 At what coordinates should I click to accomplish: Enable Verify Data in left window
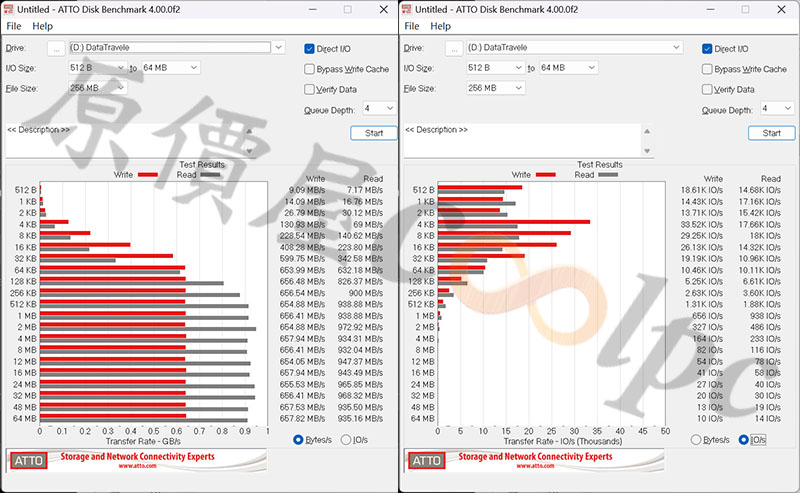(309, 89)
